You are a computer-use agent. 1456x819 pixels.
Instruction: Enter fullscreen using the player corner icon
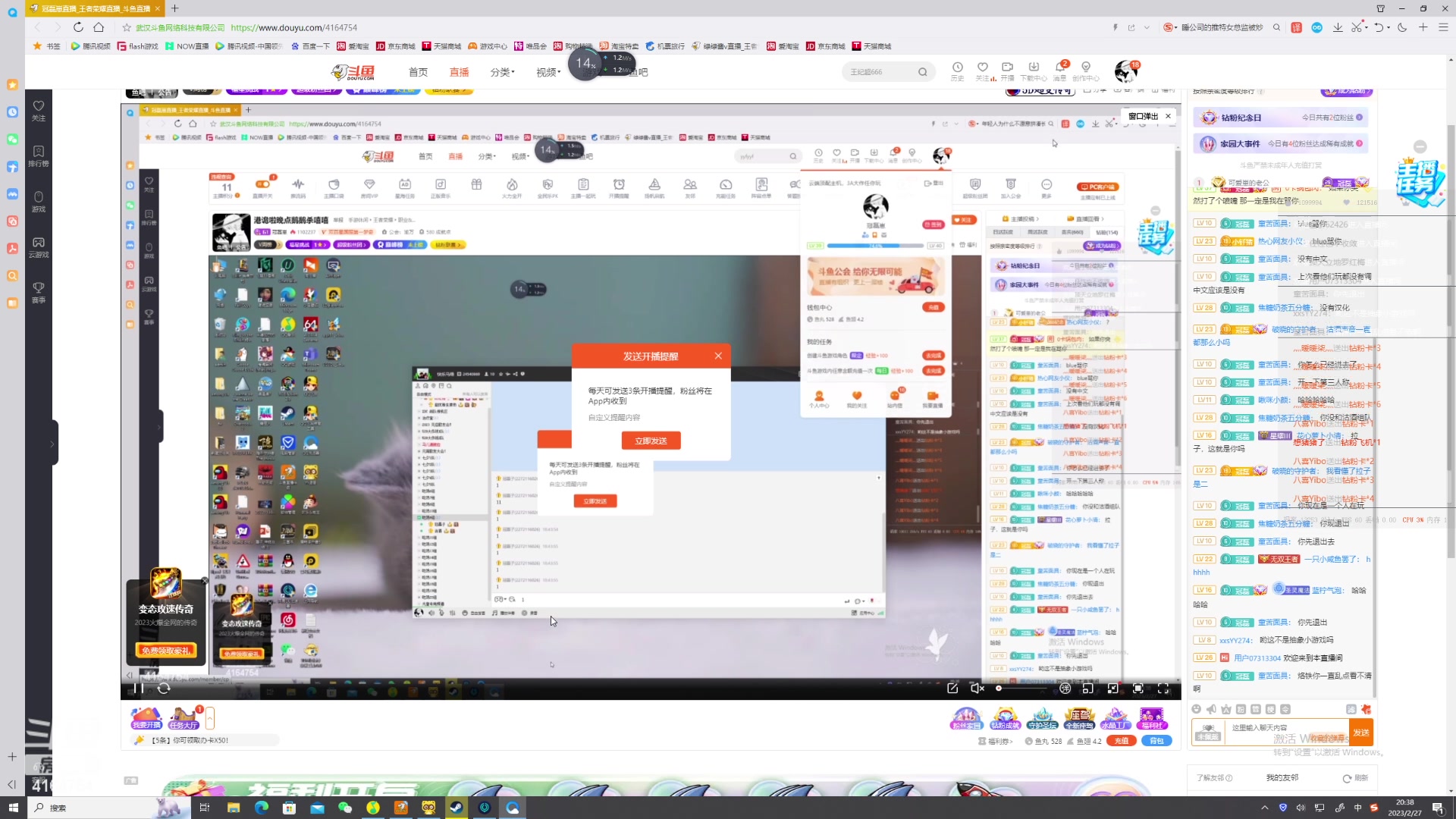pyautogui.click(x=1163, y=689)
